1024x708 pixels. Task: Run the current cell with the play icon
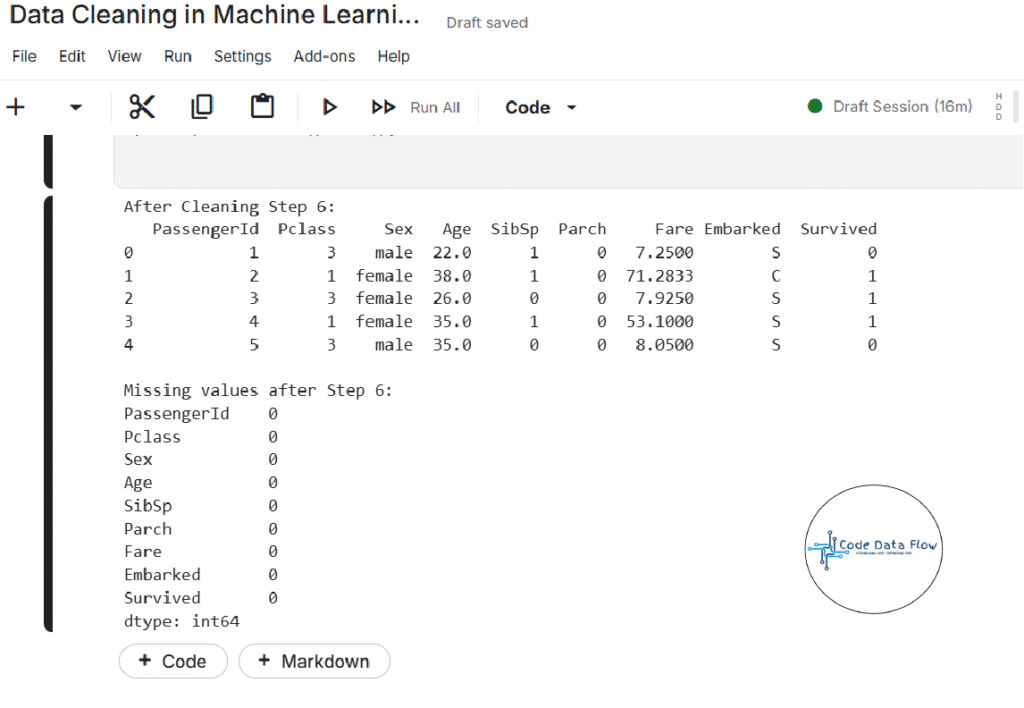click(329, 107)
